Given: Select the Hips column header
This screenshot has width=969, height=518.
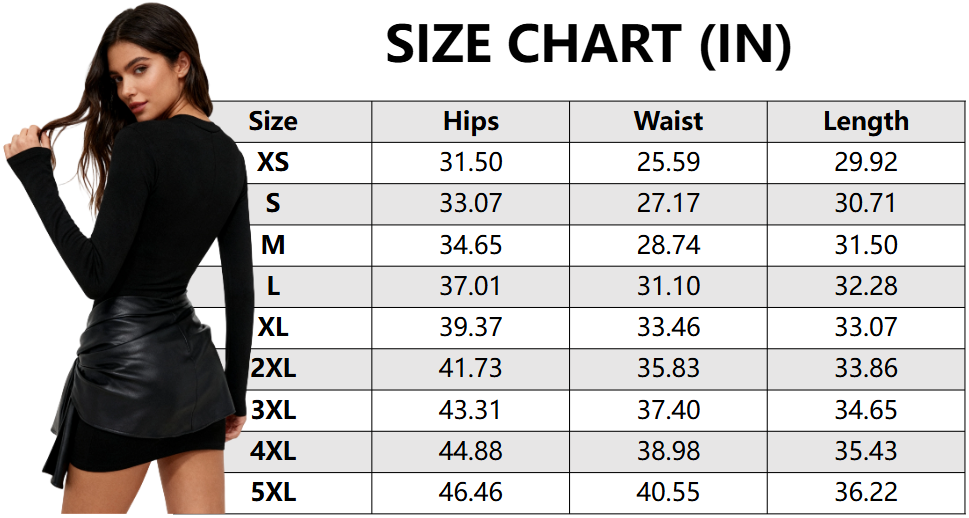Looking at the screenshot, I should (x=471, y=122).
